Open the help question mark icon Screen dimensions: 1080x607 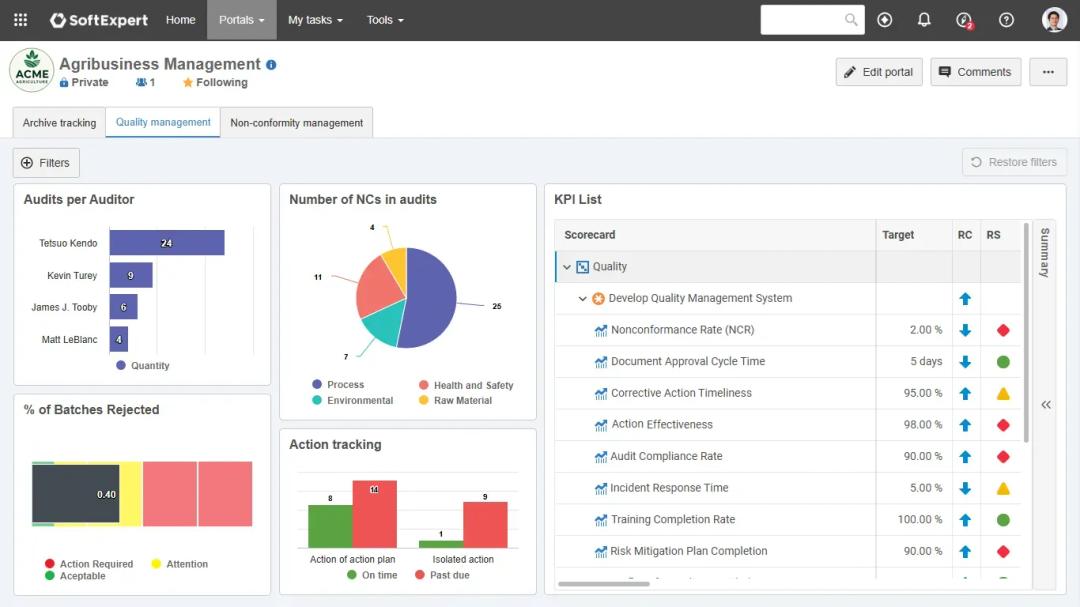[1006, 20]
